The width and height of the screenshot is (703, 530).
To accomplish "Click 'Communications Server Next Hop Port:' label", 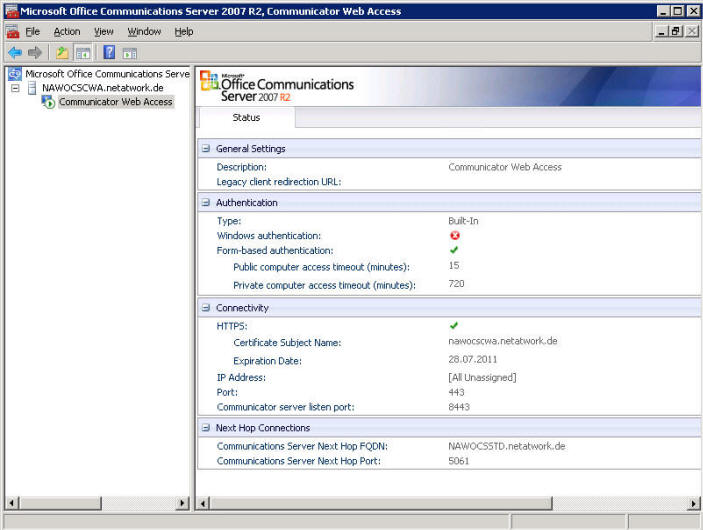I will (299, 461).
